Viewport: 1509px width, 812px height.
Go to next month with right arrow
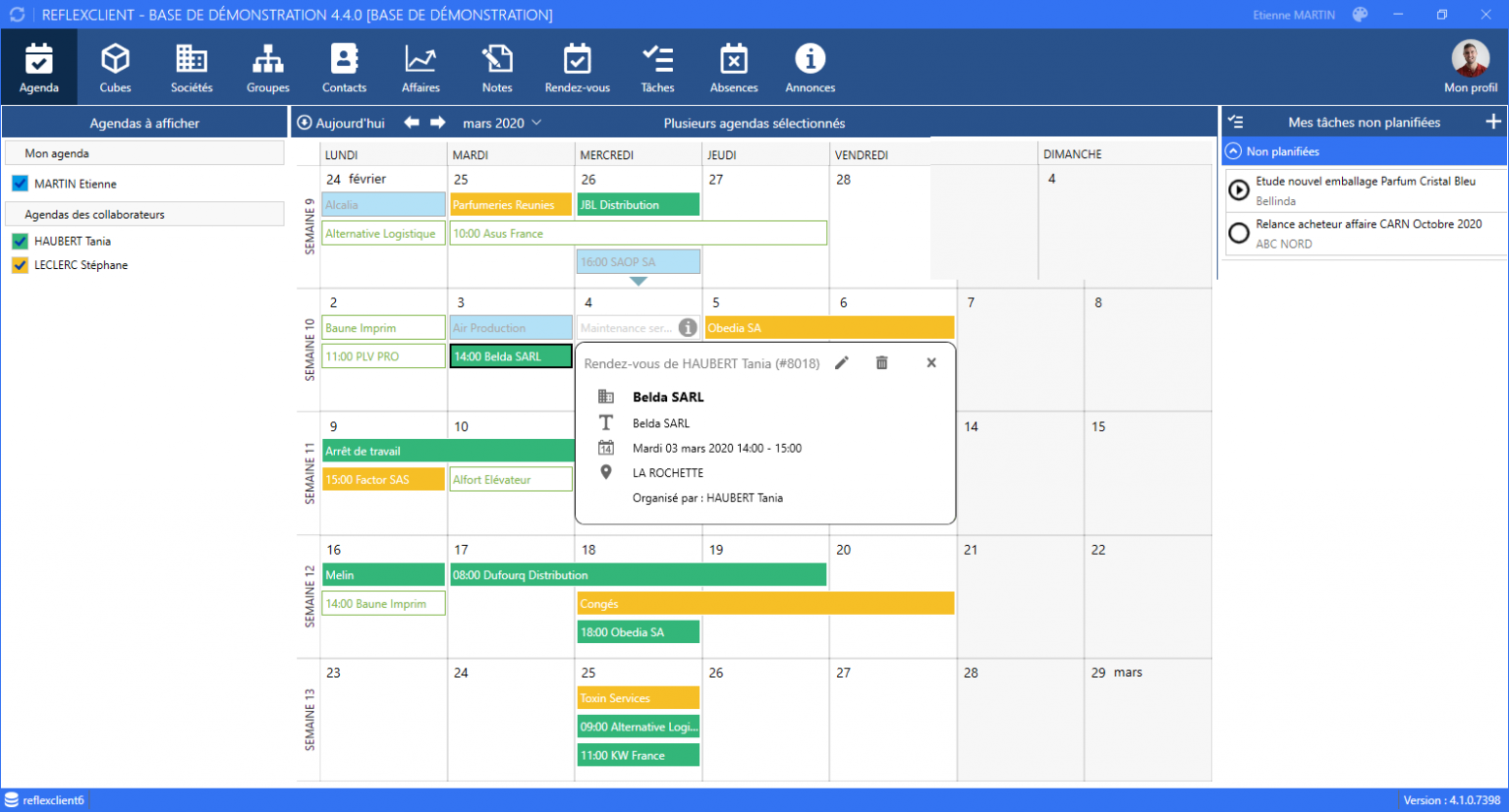click(438, 123)
